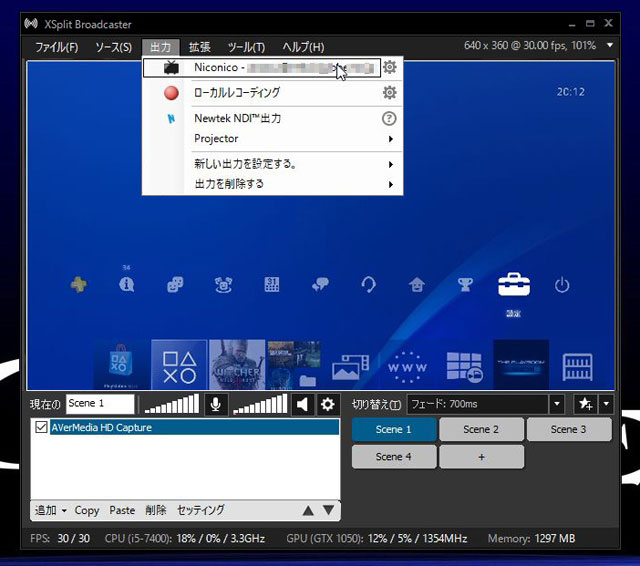
Task: Choose ローカルレコーディング from output menu
Action: tap(237, 93)
